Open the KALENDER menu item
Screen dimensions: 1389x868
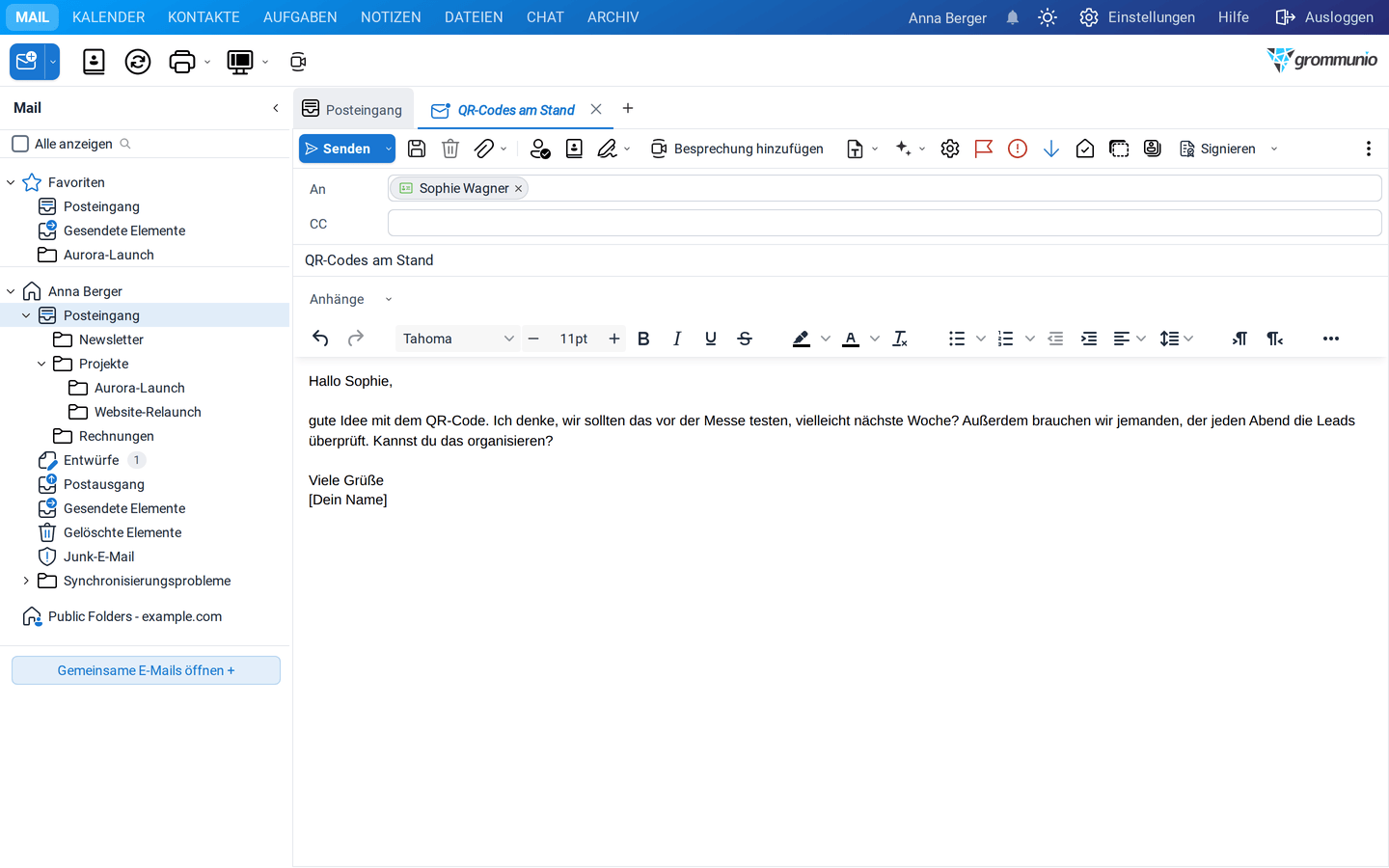109,17
